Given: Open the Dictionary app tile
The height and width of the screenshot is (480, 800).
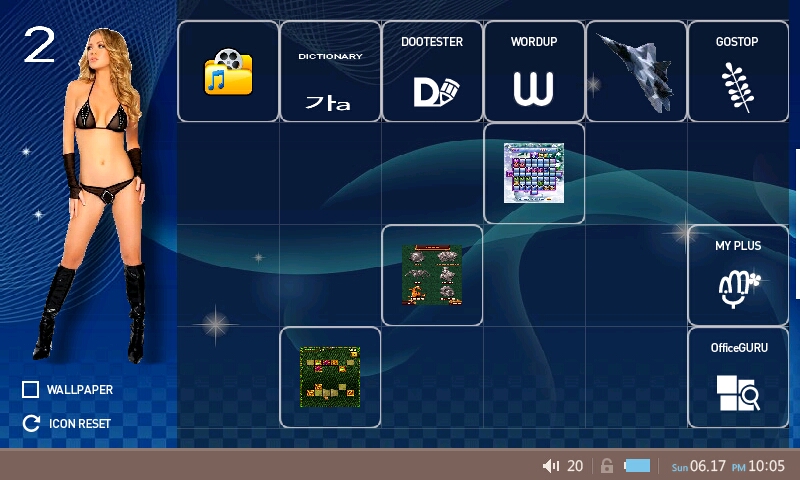Looking at the screenshot, I should click(330, 71).
